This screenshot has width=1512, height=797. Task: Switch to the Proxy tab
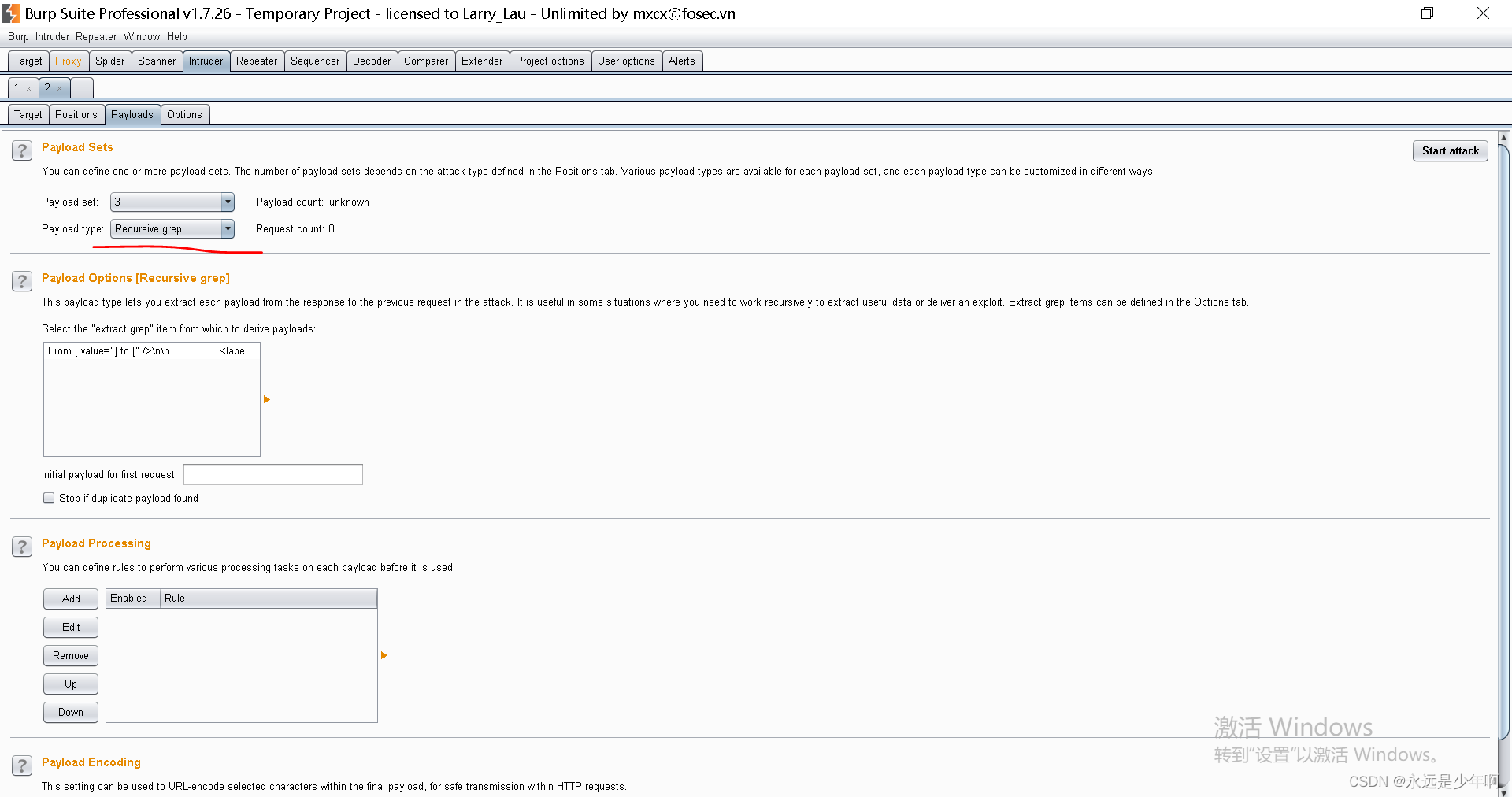tap(69, 61)
